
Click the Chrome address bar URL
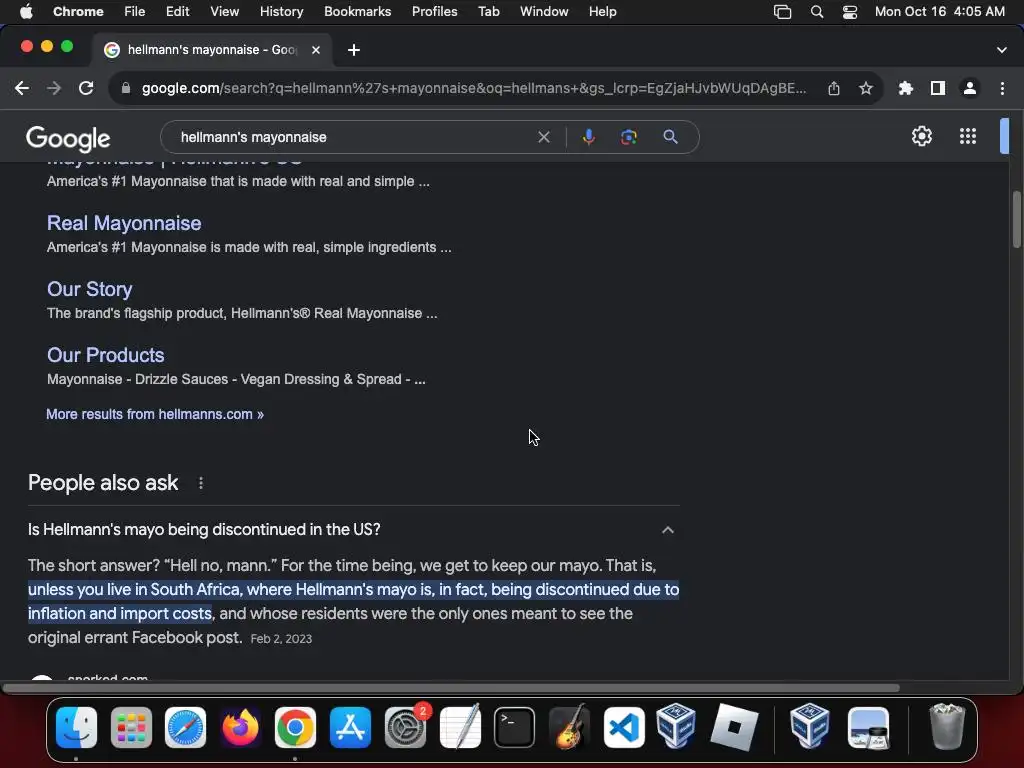point(473,88)
